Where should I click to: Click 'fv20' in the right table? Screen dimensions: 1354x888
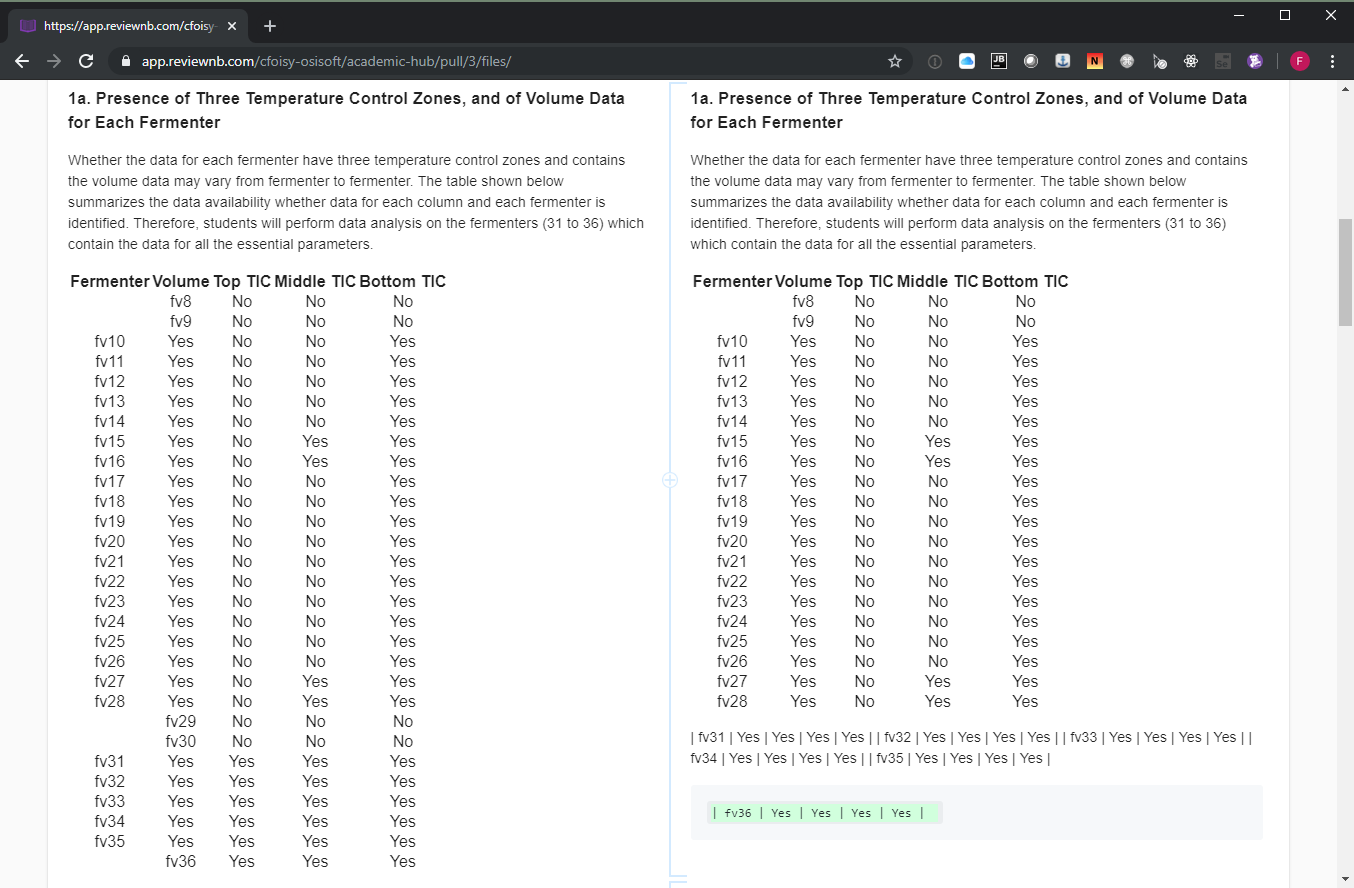pos(732,541)
